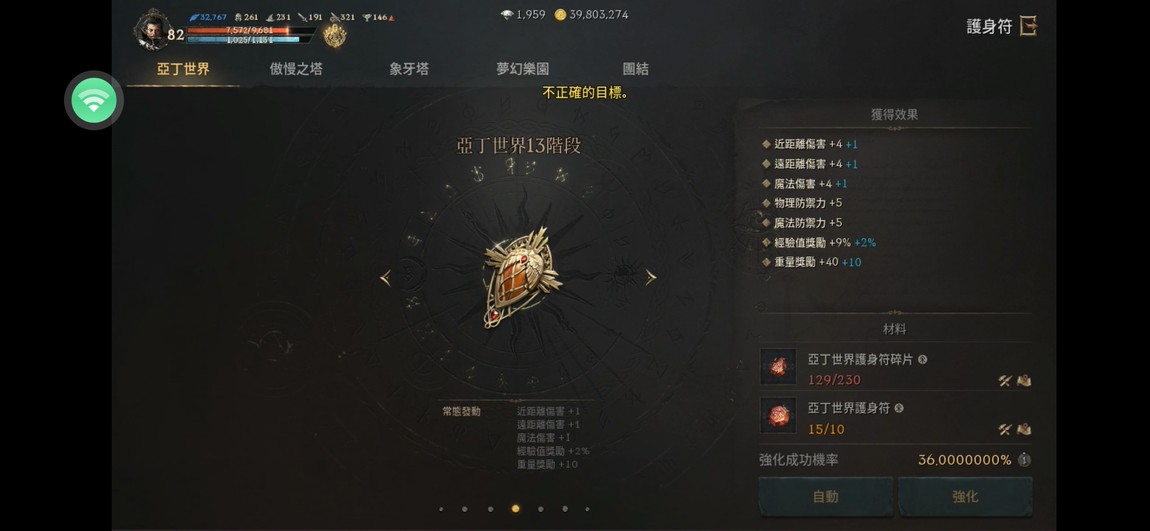Viewport: 1150px width, 531px height.
Task: Tap the 亞丁世界護身符 item thumbnail
Action: (778, 416)
